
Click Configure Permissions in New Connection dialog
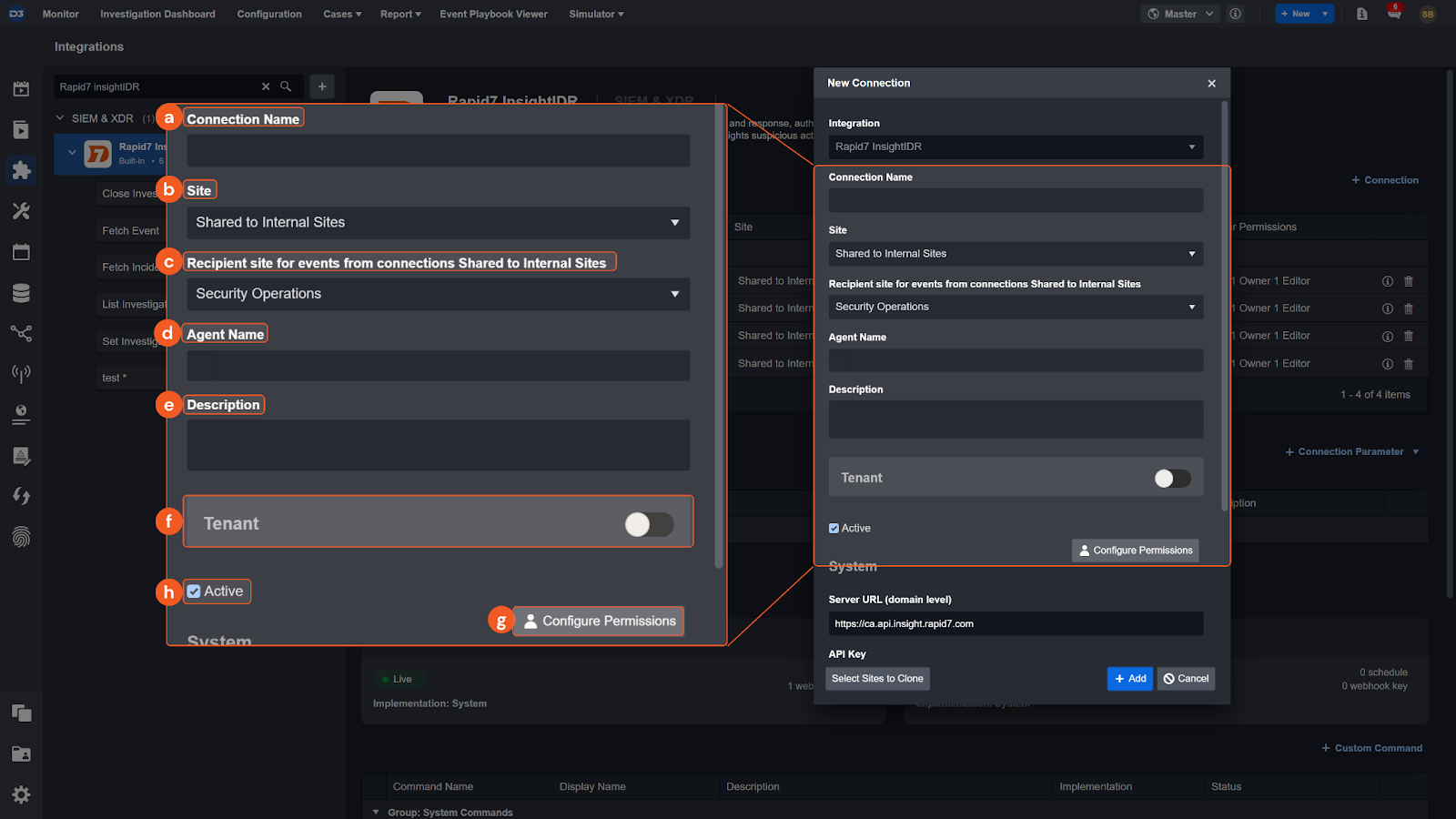[x=1136, y=551]
